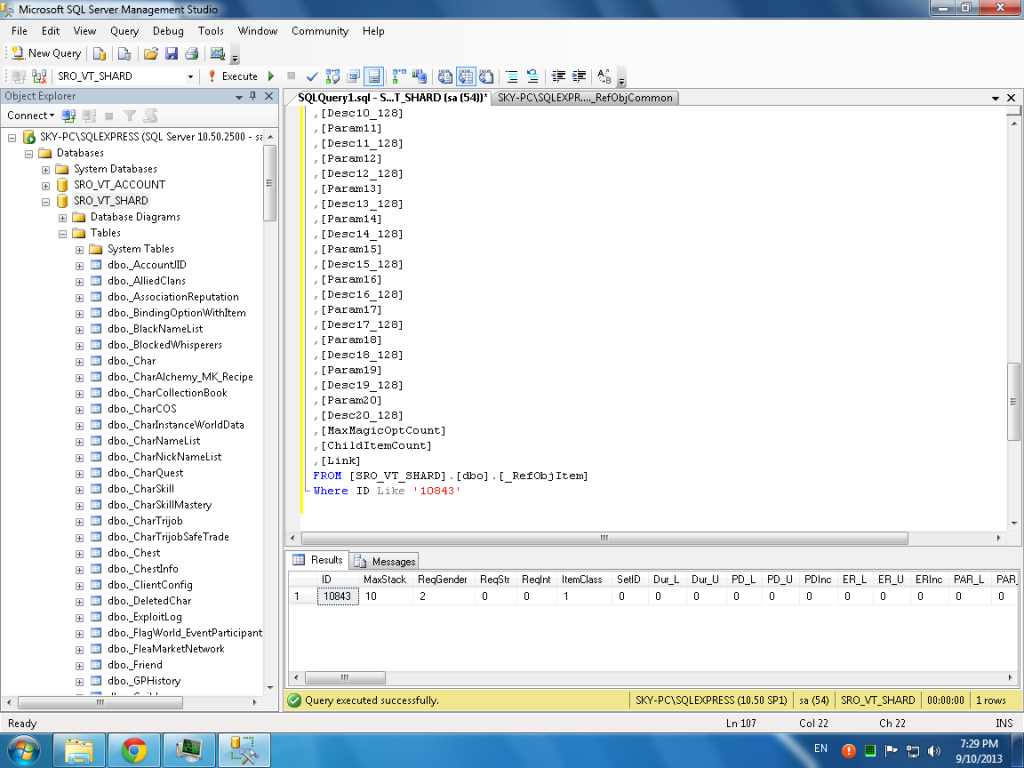1024x768 pixels.
Task: Start debugging with the green arrow
Action: tap(271, 76)
